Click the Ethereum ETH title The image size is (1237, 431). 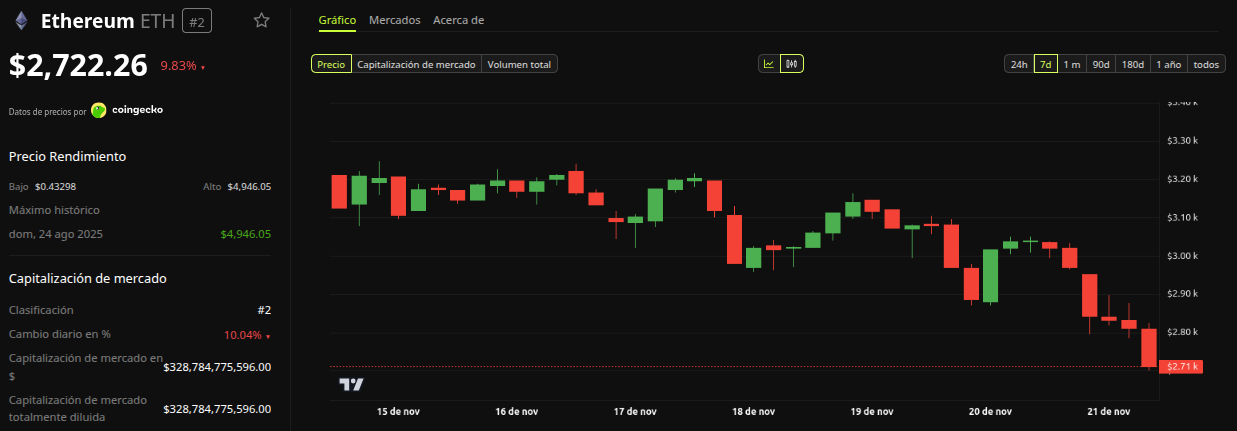[x=107, y=20]
